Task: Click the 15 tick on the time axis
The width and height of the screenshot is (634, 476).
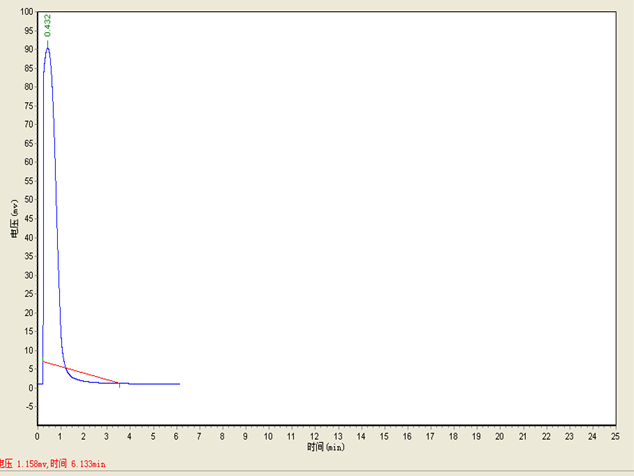Action: pos(384,437)
